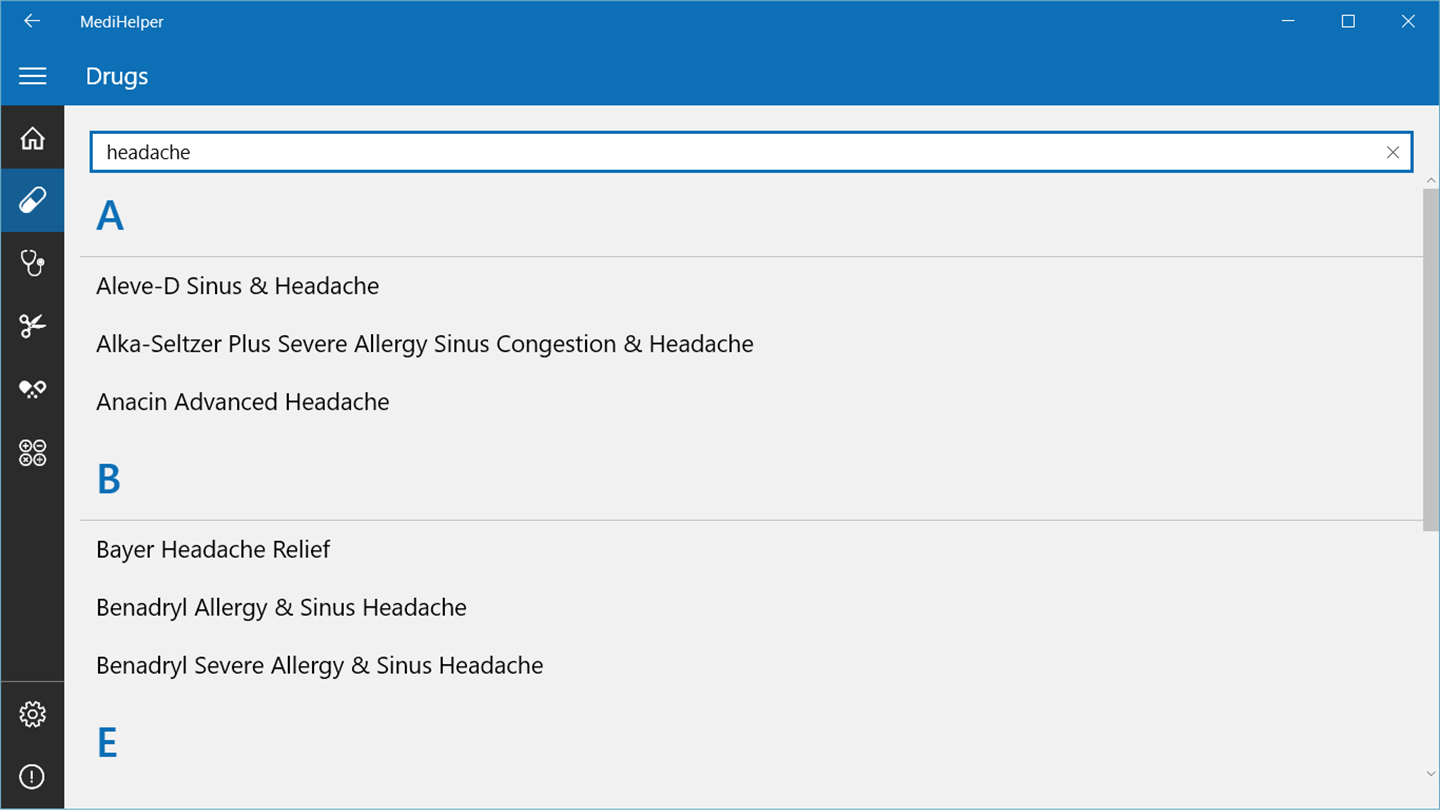Viewport: 1440px width, 810px height.
Task: Open the stethoscope section in sidebar
Action: tap(32, 263)
